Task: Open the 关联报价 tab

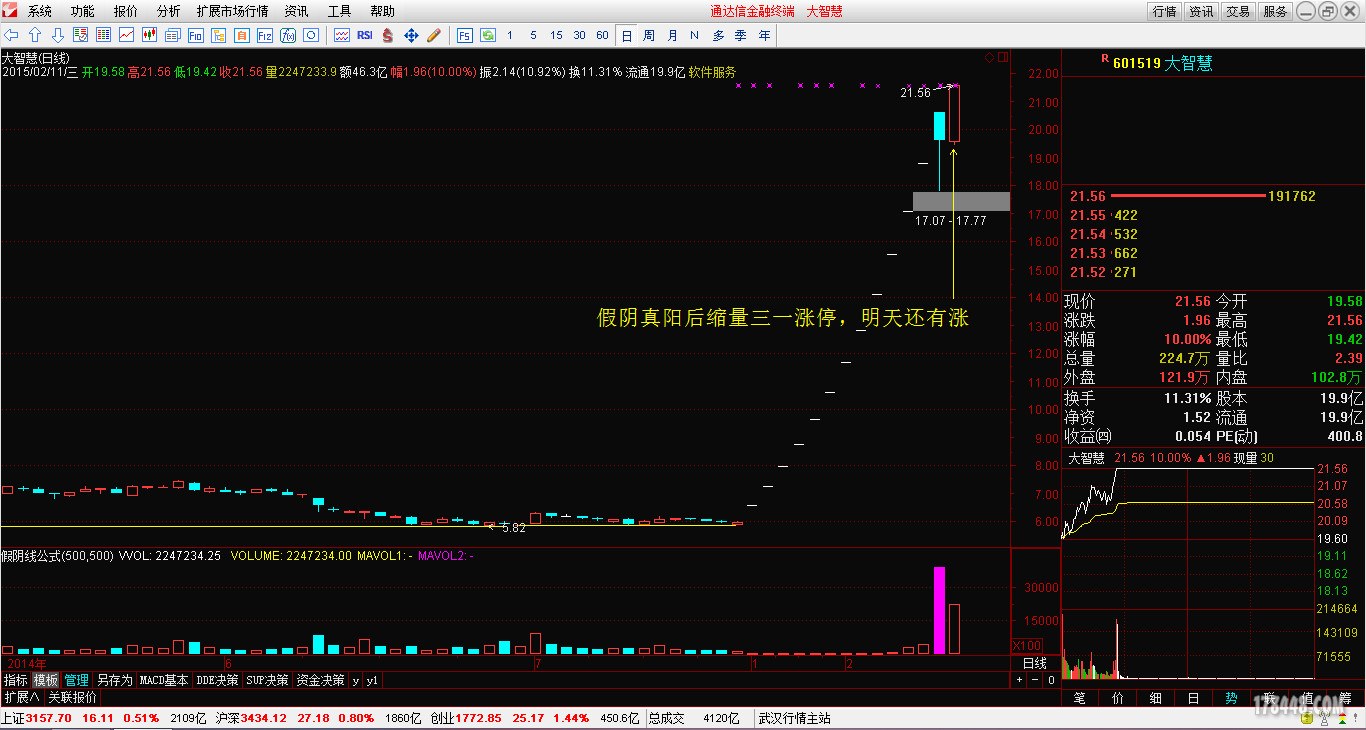Action: point(72,697)
